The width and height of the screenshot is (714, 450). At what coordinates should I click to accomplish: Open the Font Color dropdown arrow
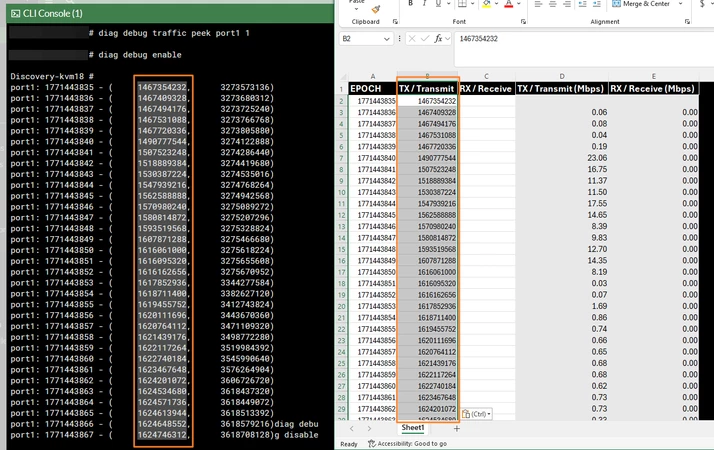coord(519,4)
